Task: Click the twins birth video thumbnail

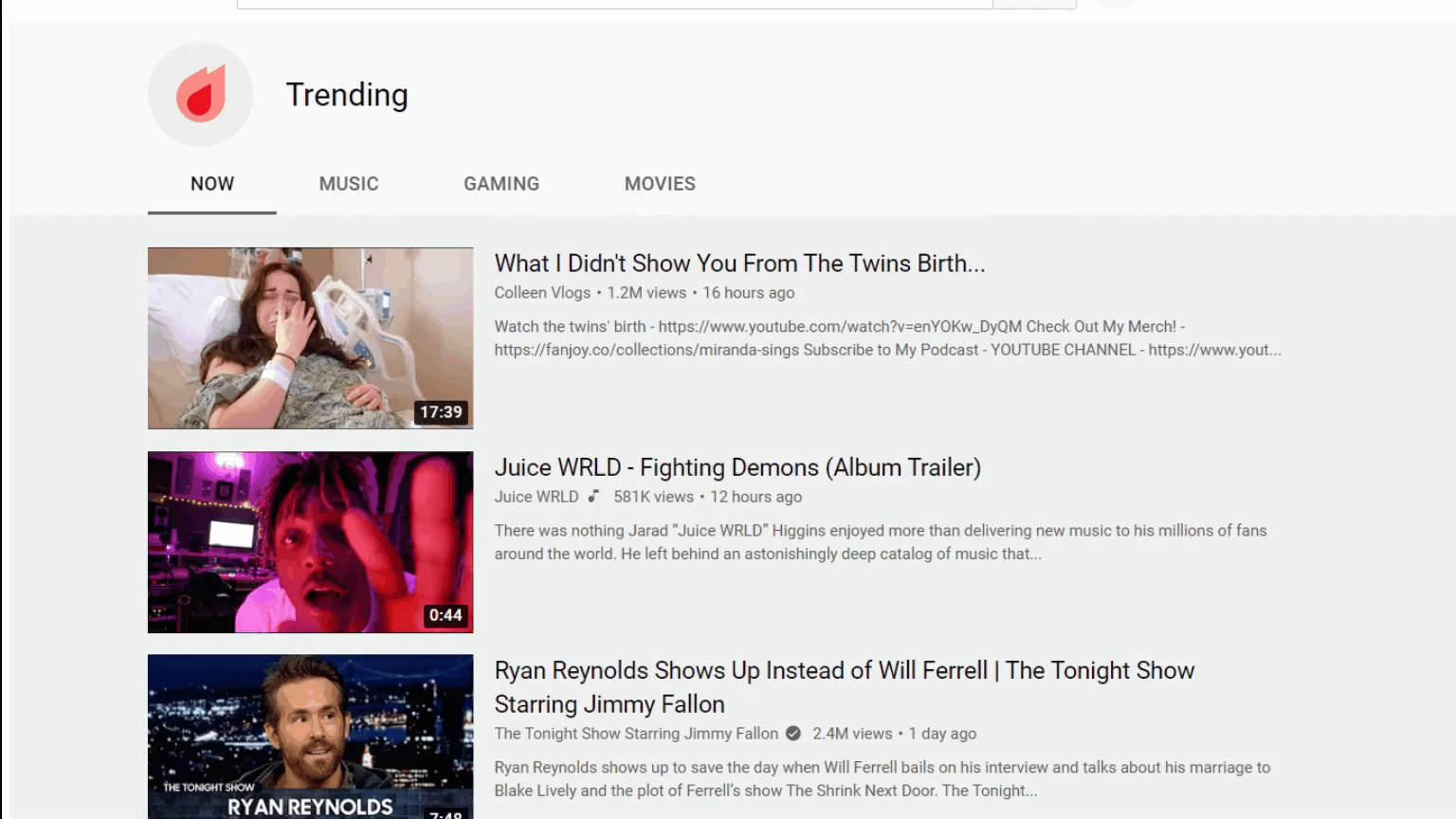Action: pos(310,337)
